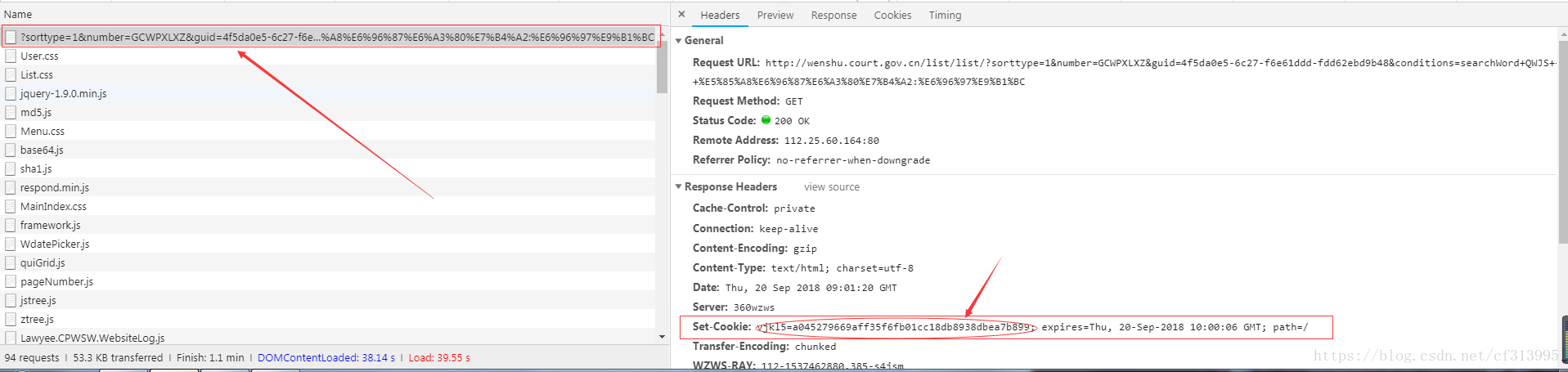Click the file icon beside jstree.js
The height and width of the screenshot is (372, 1568).
[x=11, y=300]
